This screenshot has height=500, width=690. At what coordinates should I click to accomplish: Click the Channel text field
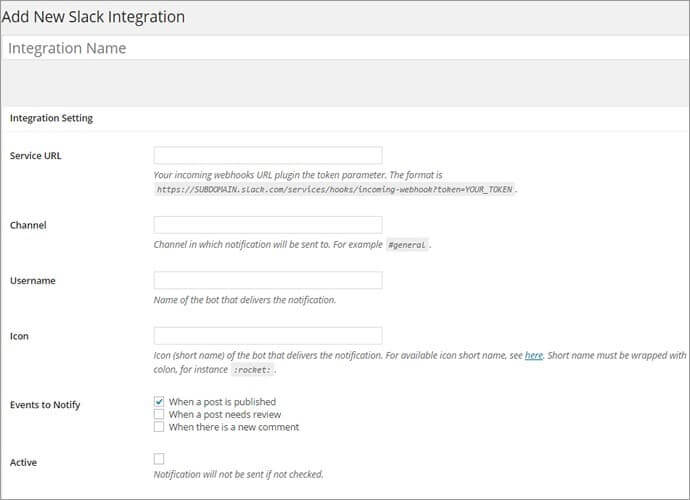268,225
